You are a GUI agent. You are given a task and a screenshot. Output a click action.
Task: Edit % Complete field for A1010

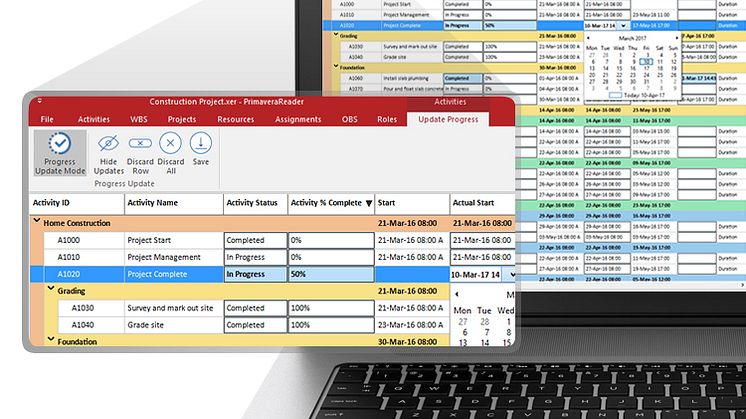pyautogui.click(x=331, y=257)
